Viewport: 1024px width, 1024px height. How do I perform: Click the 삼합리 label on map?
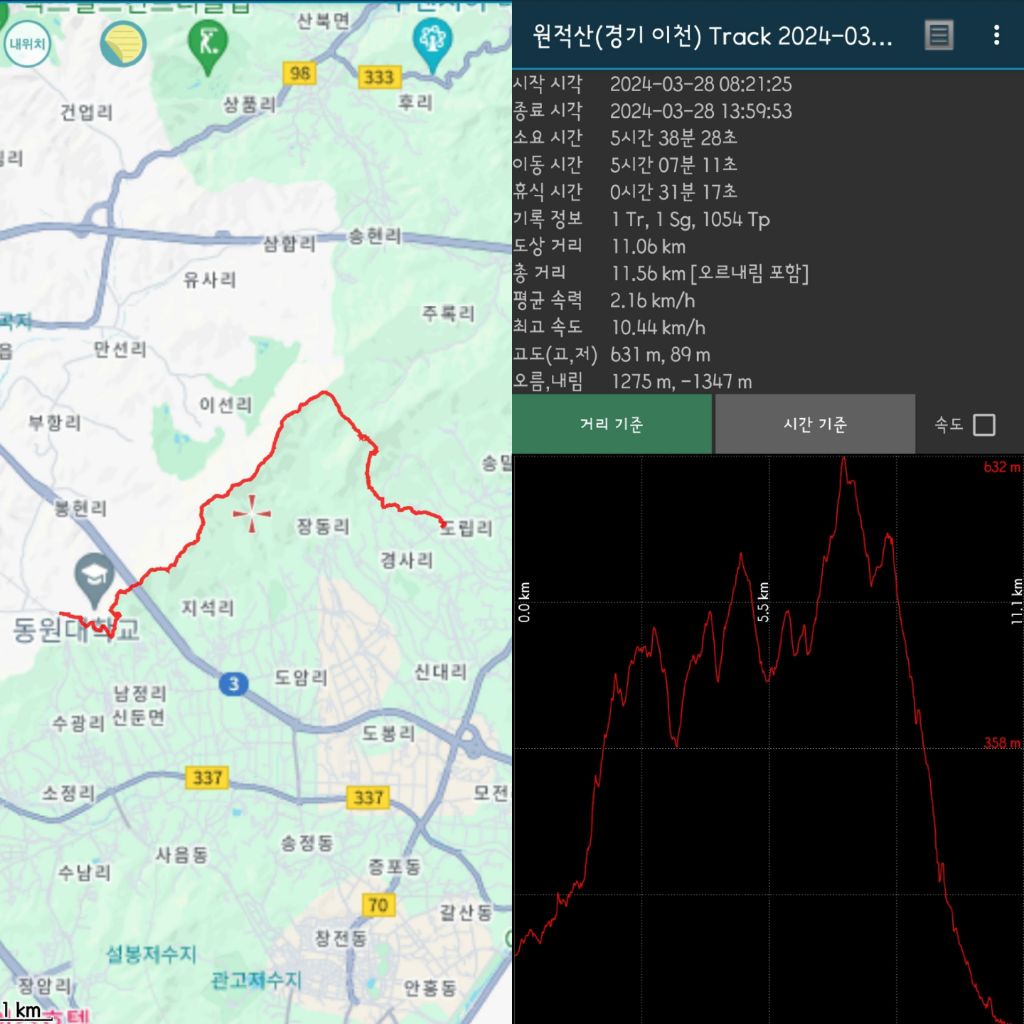coord(289,244)
